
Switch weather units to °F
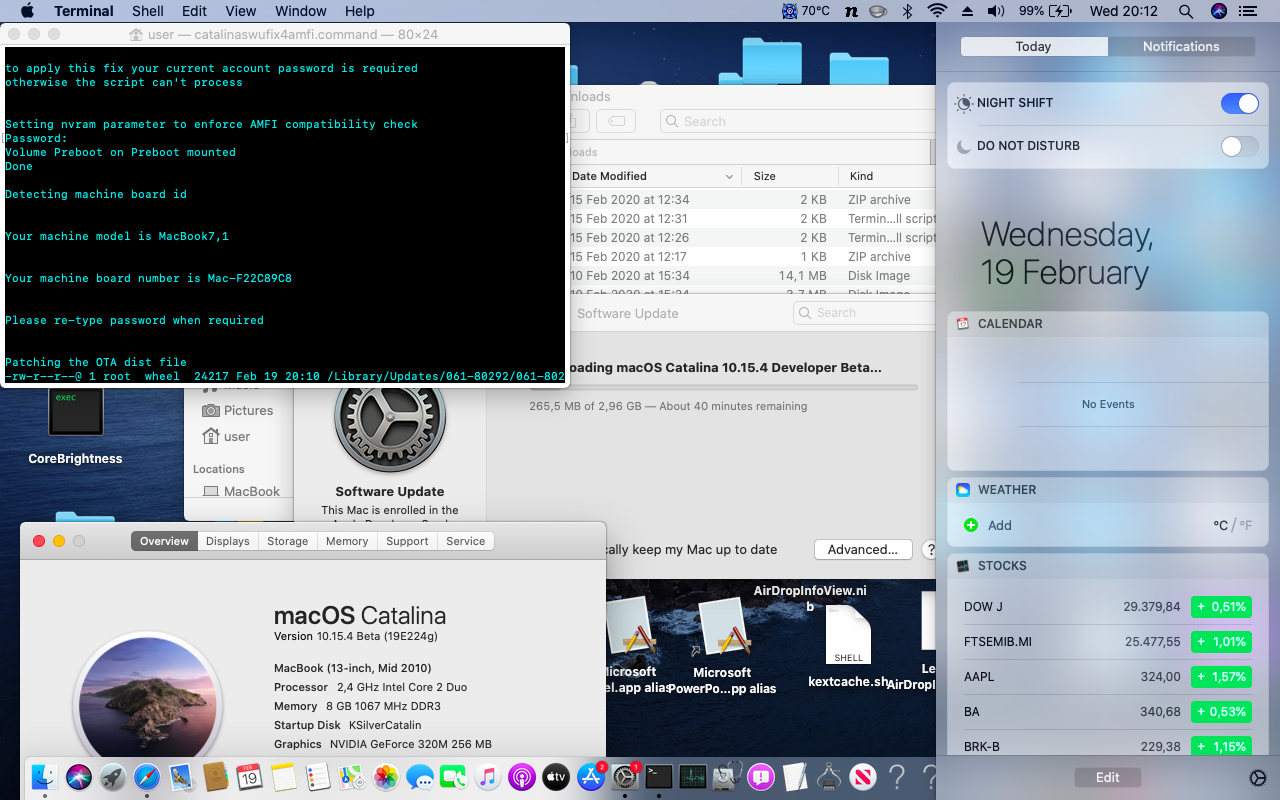tap(1246, 525)
